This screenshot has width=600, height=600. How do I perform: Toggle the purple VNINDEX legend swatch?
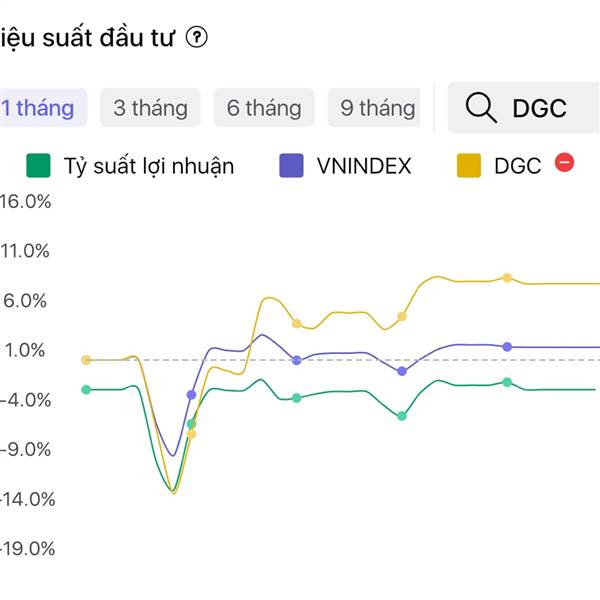point(291,166)
